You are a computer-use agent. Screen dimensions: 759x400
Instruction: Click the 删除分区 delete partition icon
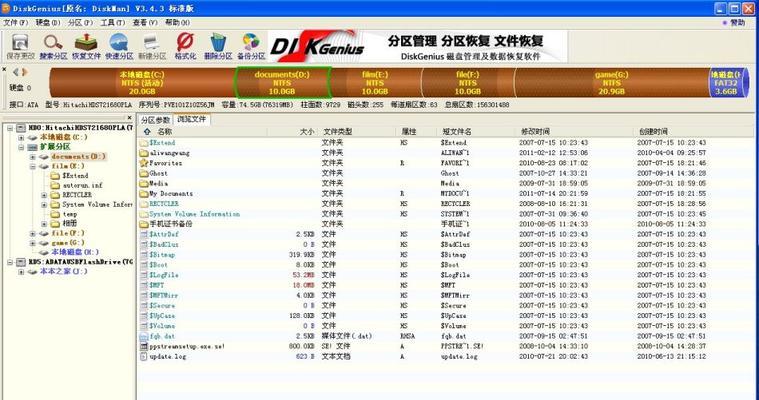tap(218, 46)
